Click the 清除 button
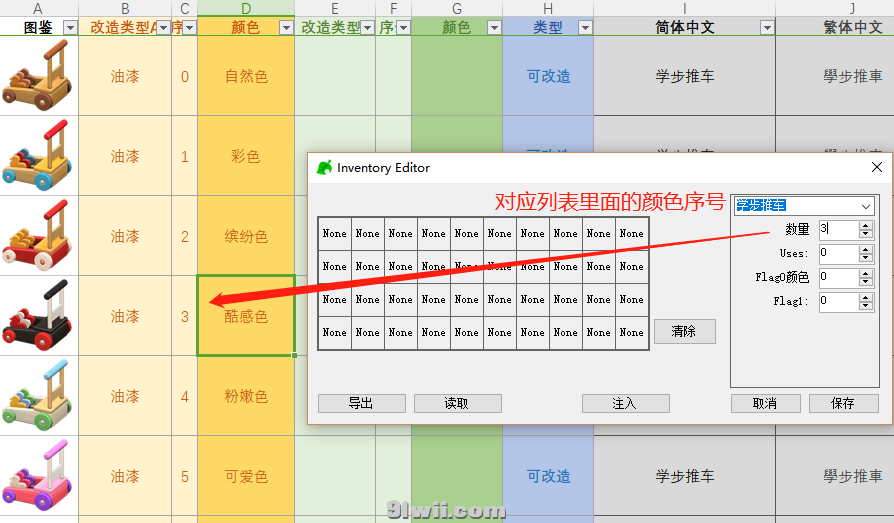The height and width of the screenshot is (523, 894). pos(684,331)
